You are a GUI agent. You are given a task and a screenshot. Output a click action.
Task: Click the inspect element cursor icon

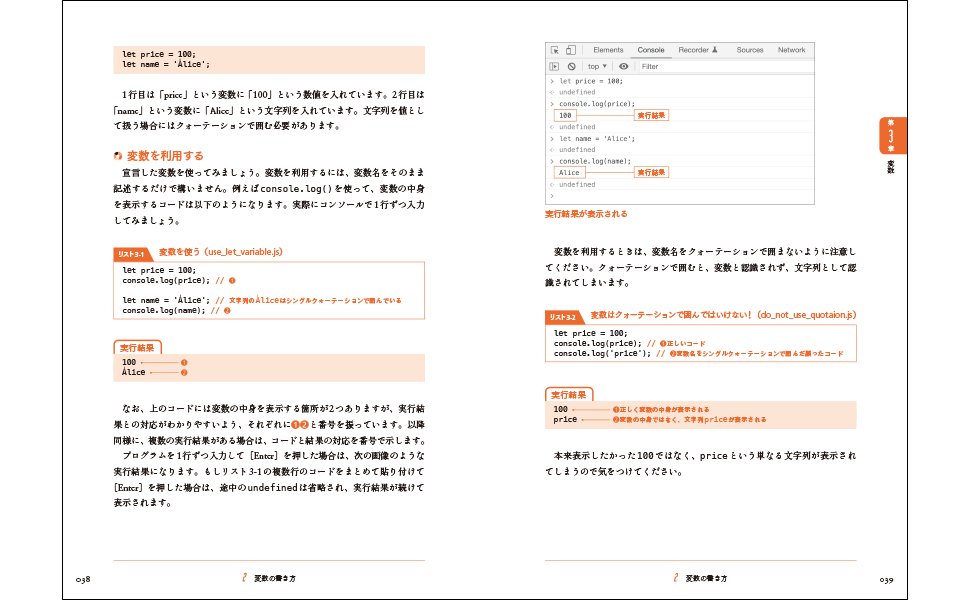coord(553,50)
